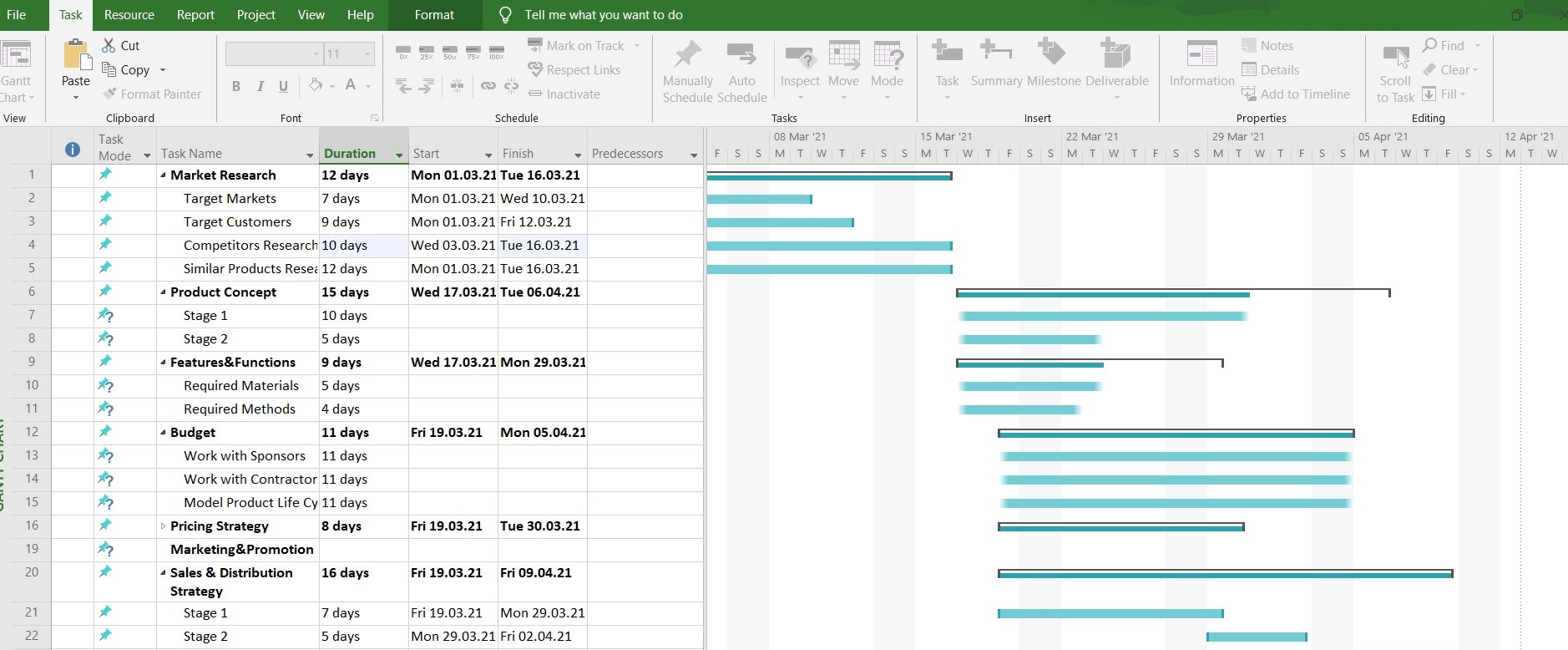Image resolution: width=1568 pixels, height=650 pixels.
Task: Open the File menu
Action: tap(16, 15)
